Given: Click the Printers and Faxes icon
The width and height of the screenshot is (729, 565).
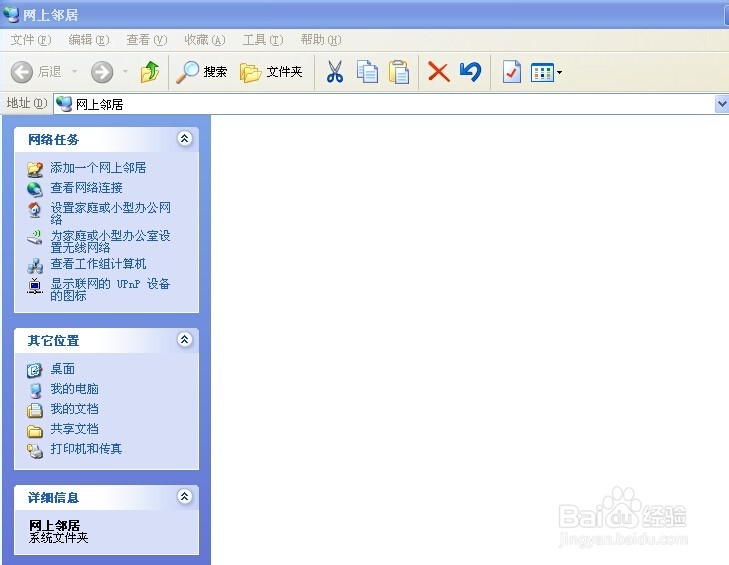Looking at the screenshot, I should [x=35, y=451].
